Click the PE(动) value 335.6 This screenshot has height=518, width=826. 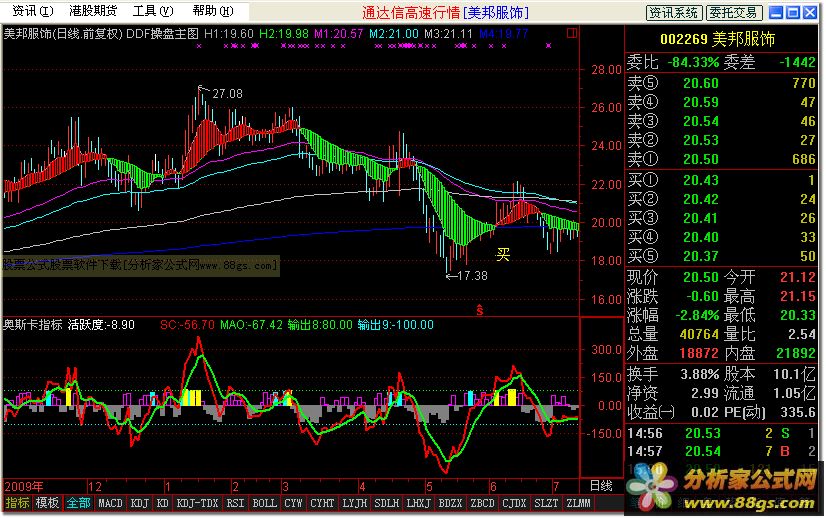[x=798, y=412]
